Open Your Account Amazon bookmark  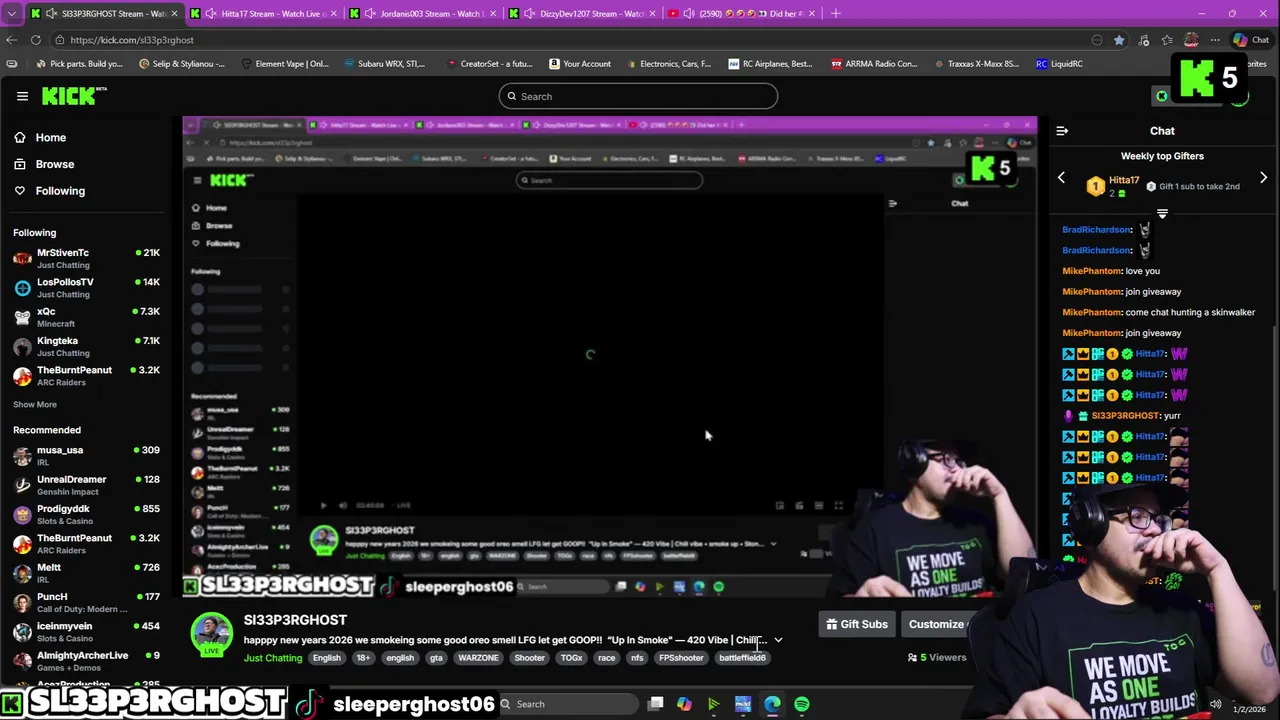point(579,64)
